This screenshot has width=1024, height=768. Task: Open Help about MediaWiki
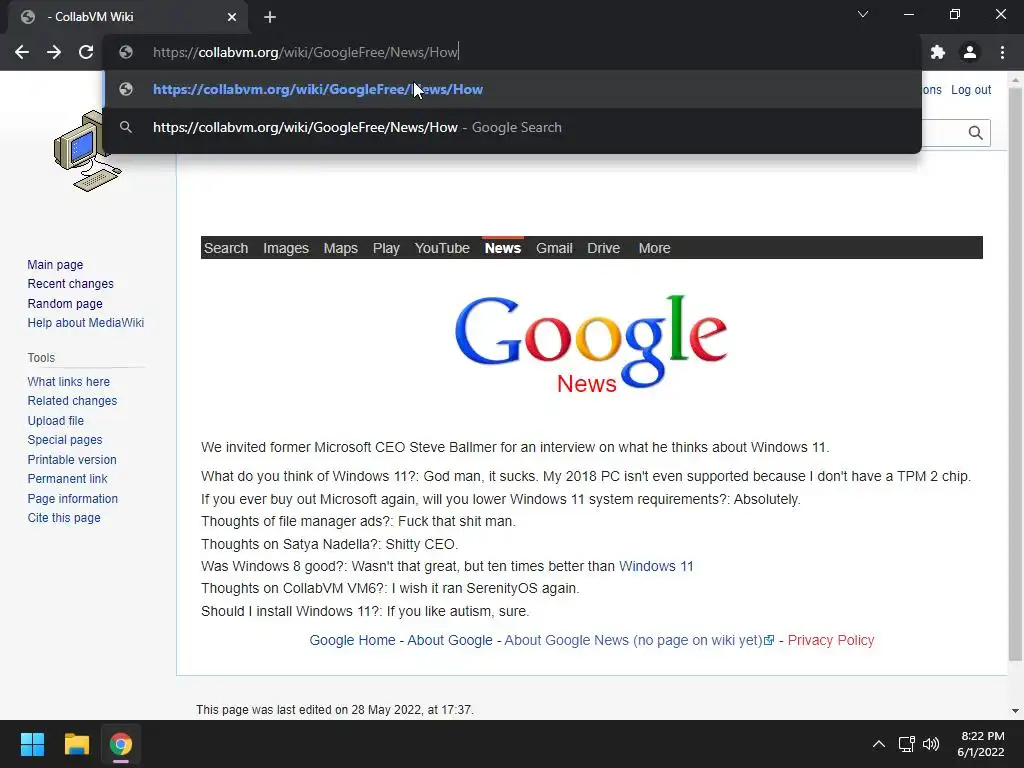tap(86, 323)
